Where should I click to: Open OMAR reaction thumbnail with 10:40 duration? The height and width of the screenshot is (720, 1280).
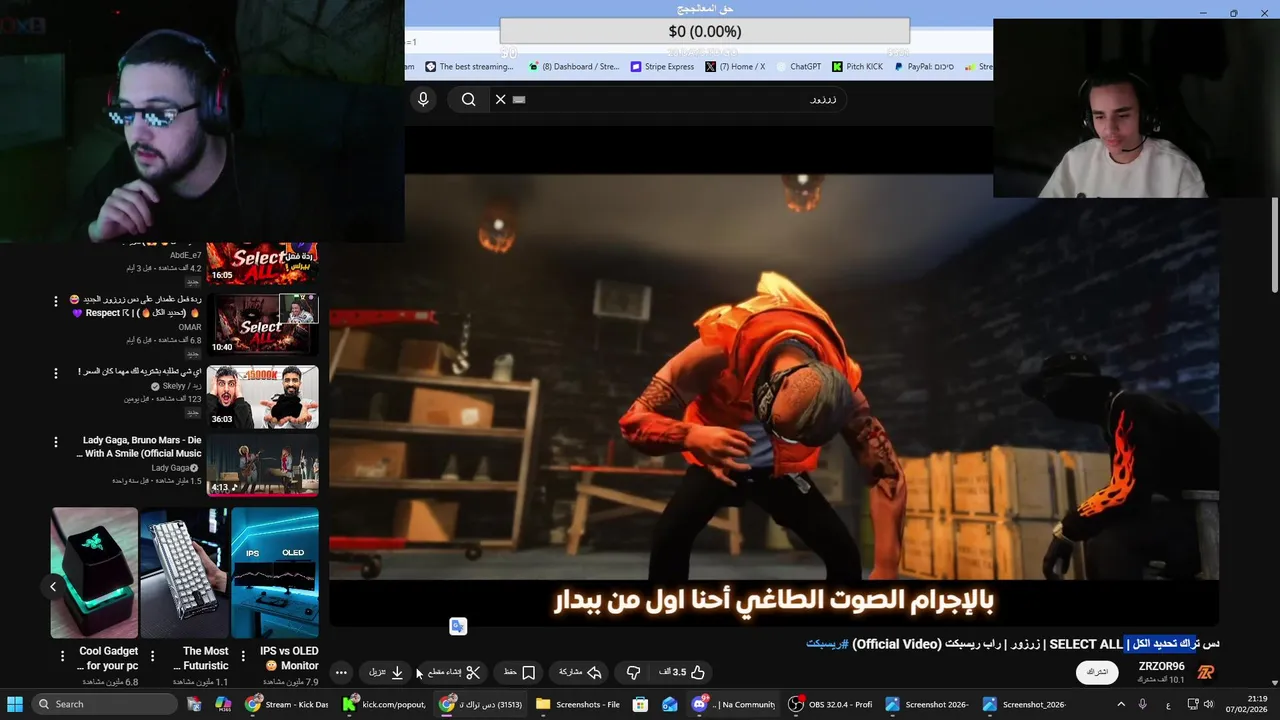pyautogui.click(x=262, y=323)
